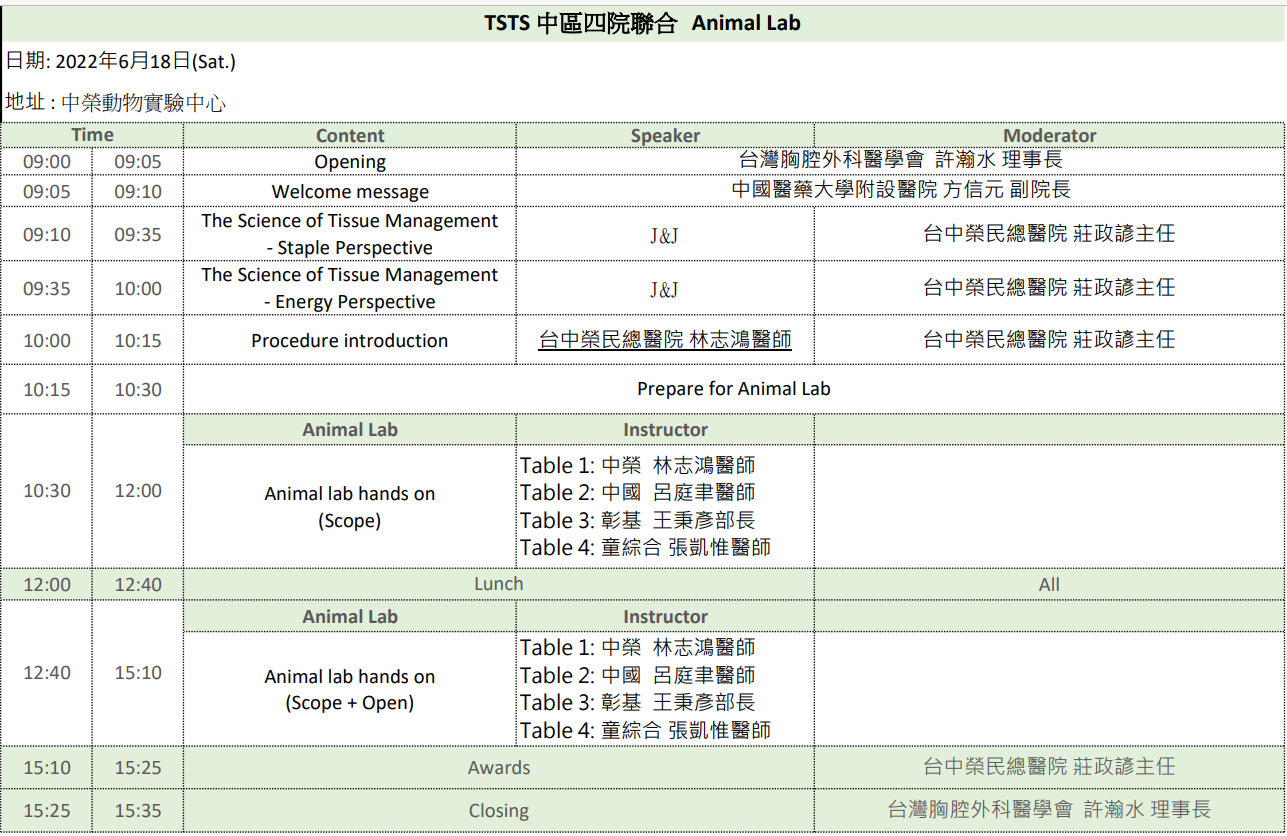Select the Closing cell
The width and height of the screenshot is (1287, 836).
click(499, 811)
